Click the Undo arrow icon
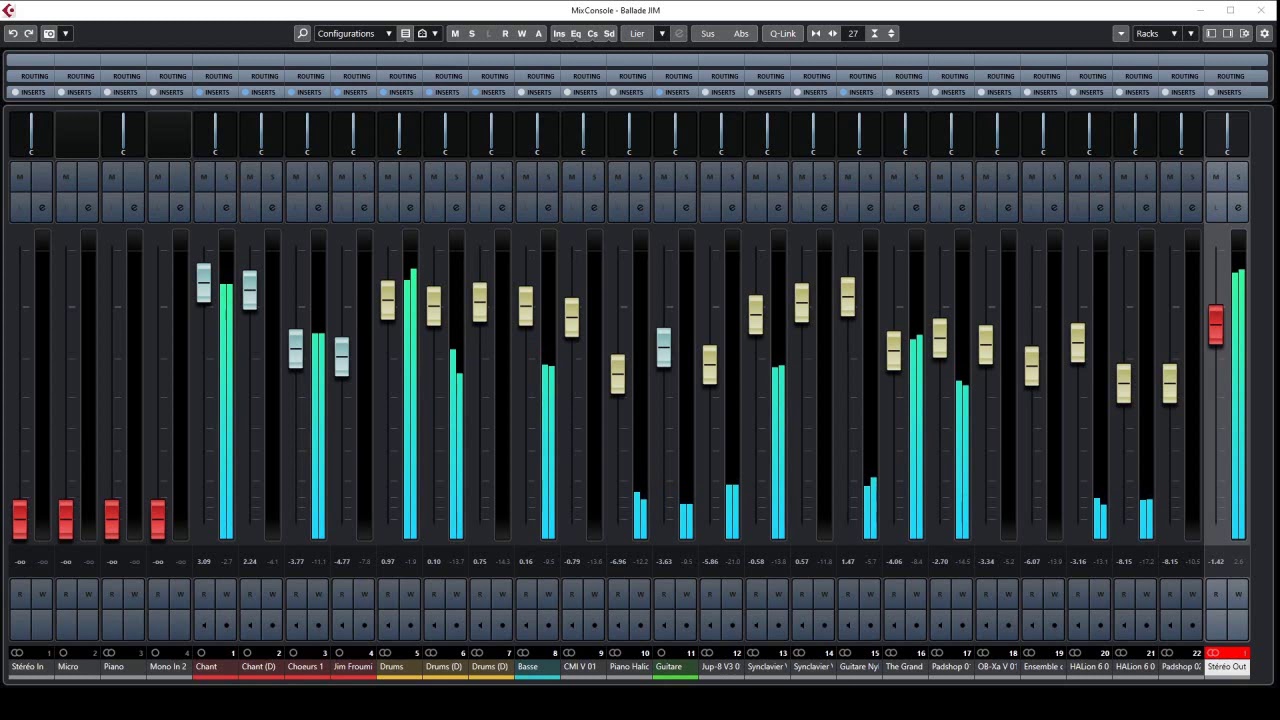 click(x=13, y=33)
